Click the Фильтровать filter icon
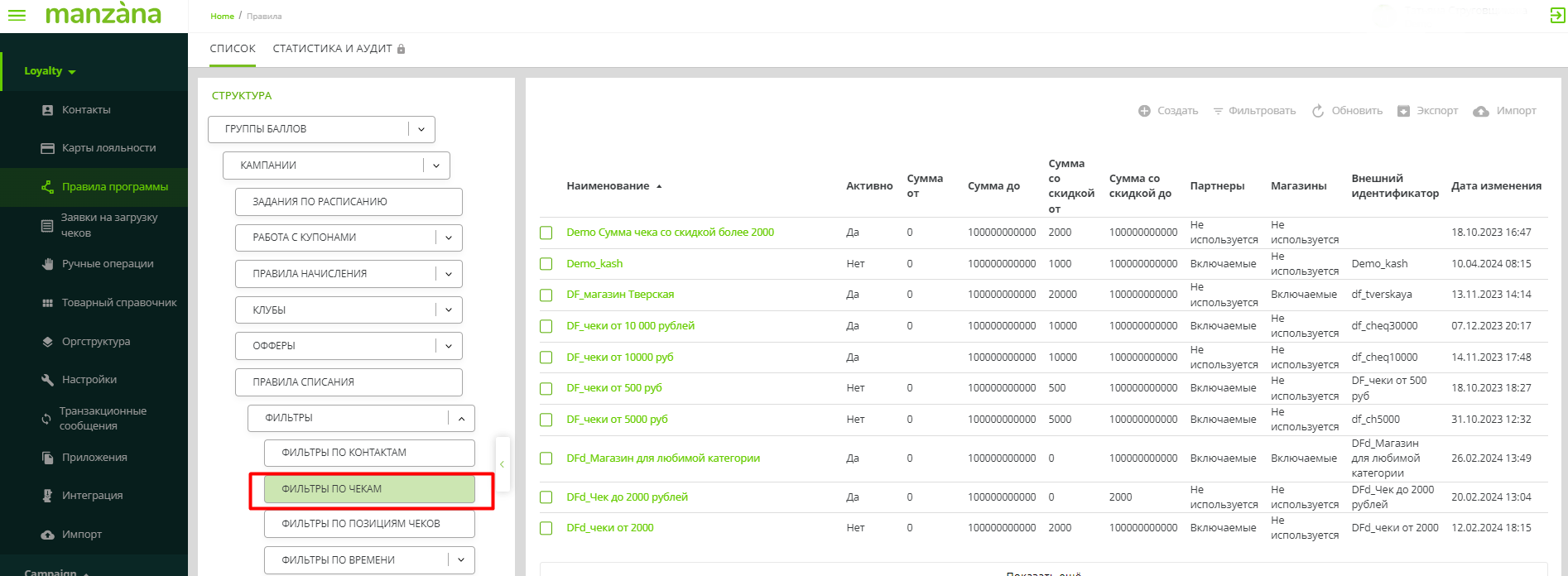1568x576 pixels. pos(1218,111)
